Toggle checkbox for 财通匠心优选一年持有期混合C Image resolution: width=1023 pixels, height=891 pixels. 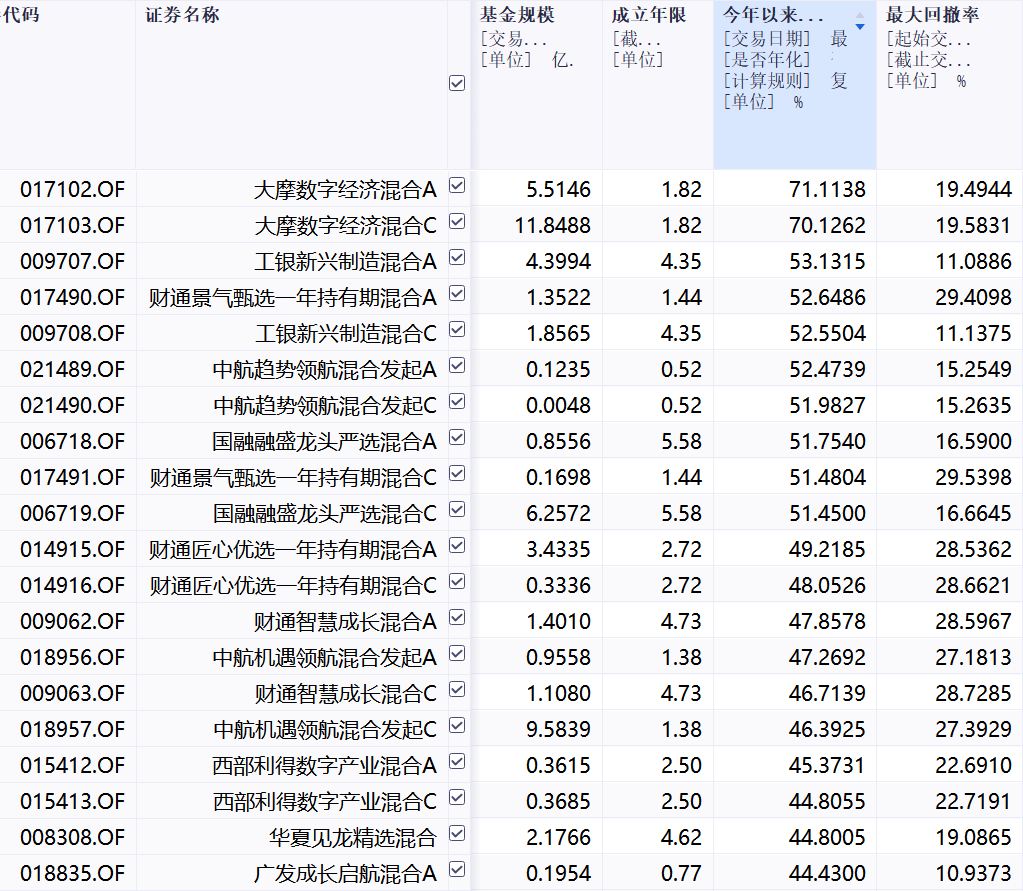coord(457,581)
